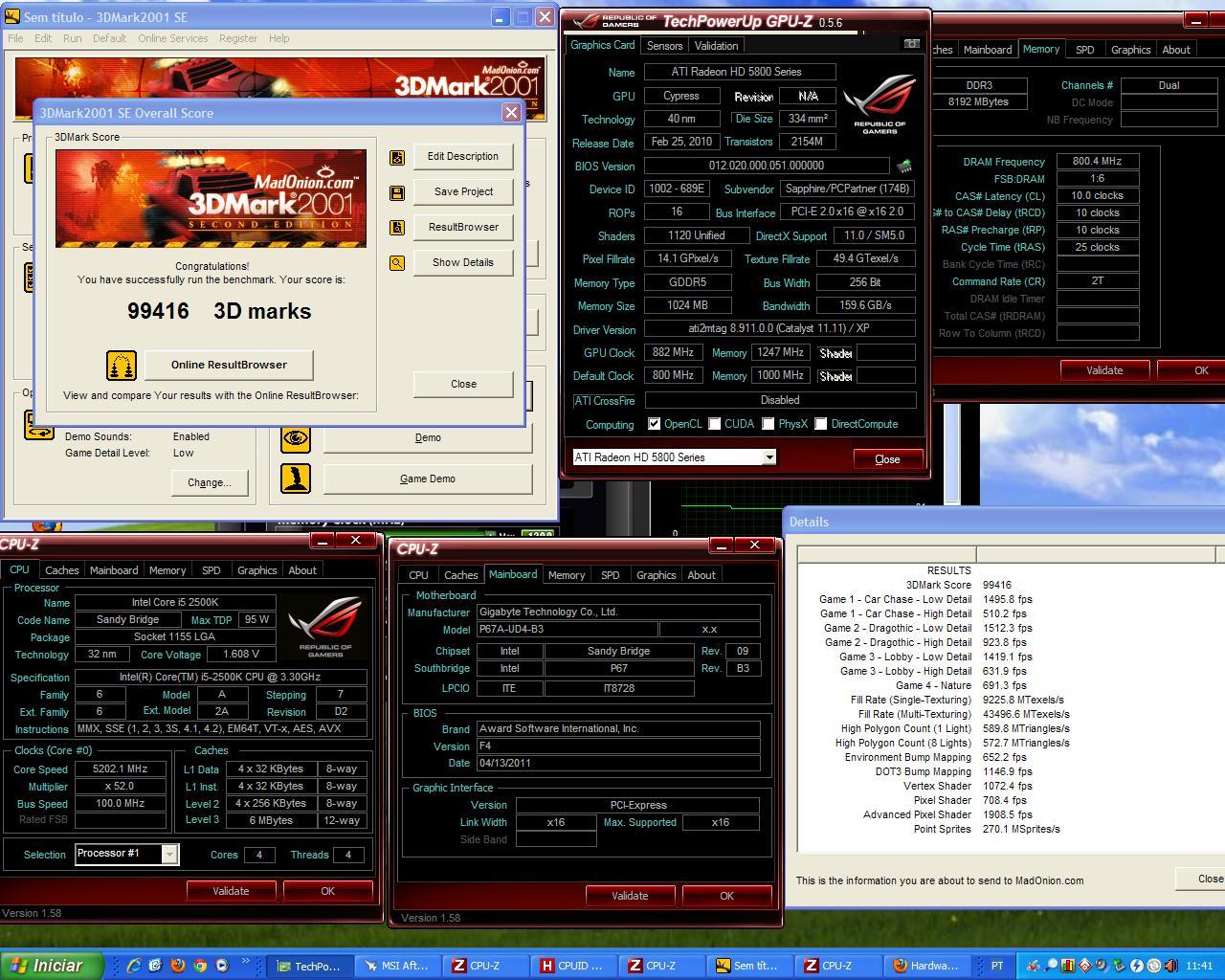Click the ResultBrowser icon beside its button
1225x980 pixels.
(x=397, y=228)
